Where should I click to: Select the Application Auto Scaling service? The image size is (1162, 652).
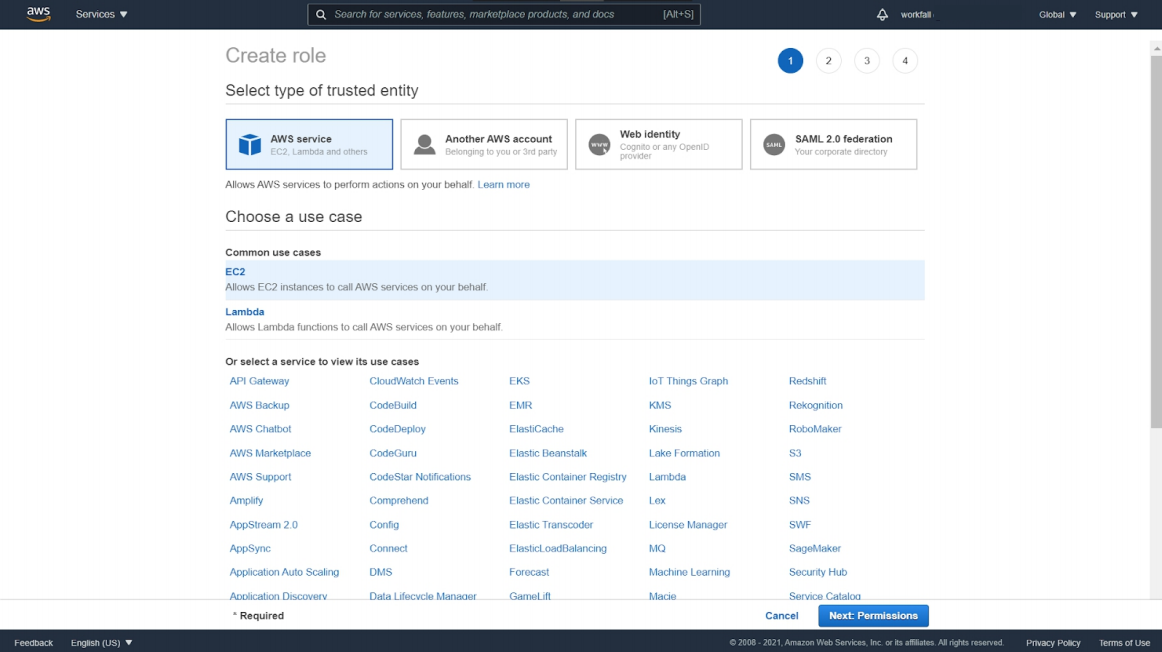[x=284, y=572]
